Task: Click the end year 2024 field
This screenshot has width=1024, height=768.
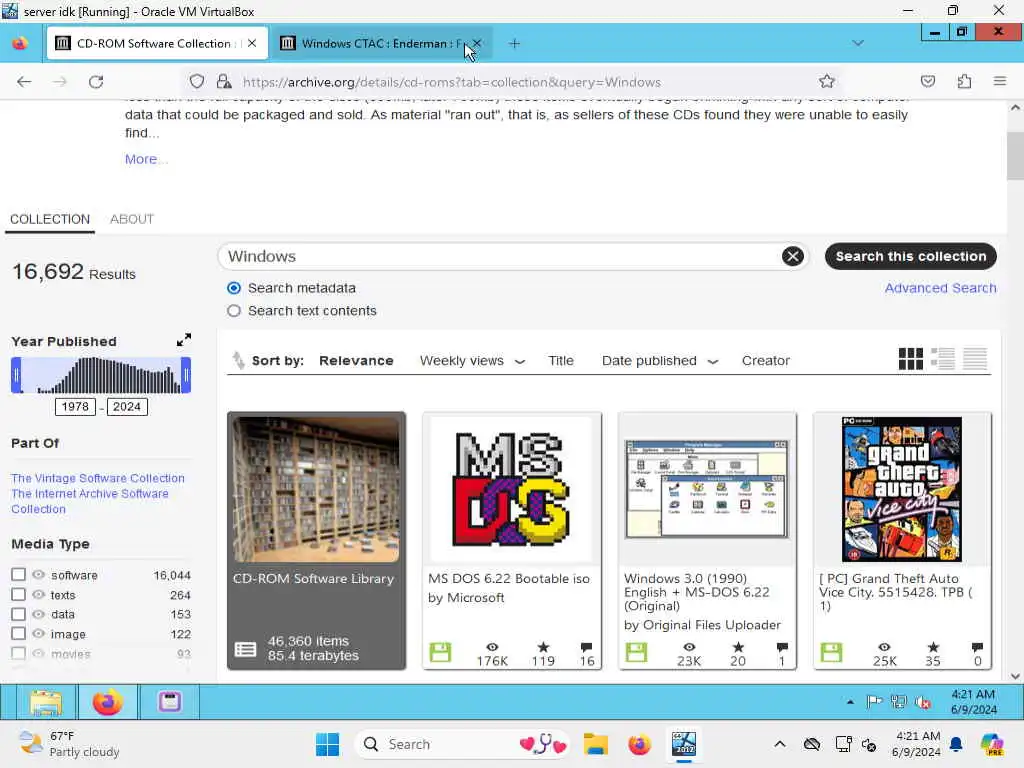Action: 127,407
